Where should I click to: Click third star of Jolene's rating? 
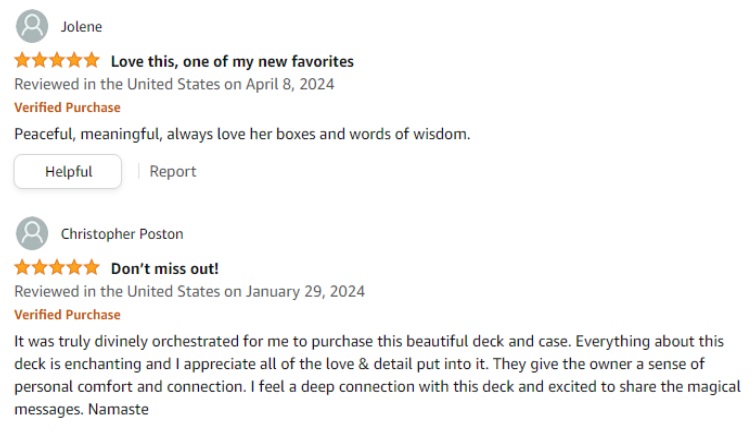[x=57, y=61]
